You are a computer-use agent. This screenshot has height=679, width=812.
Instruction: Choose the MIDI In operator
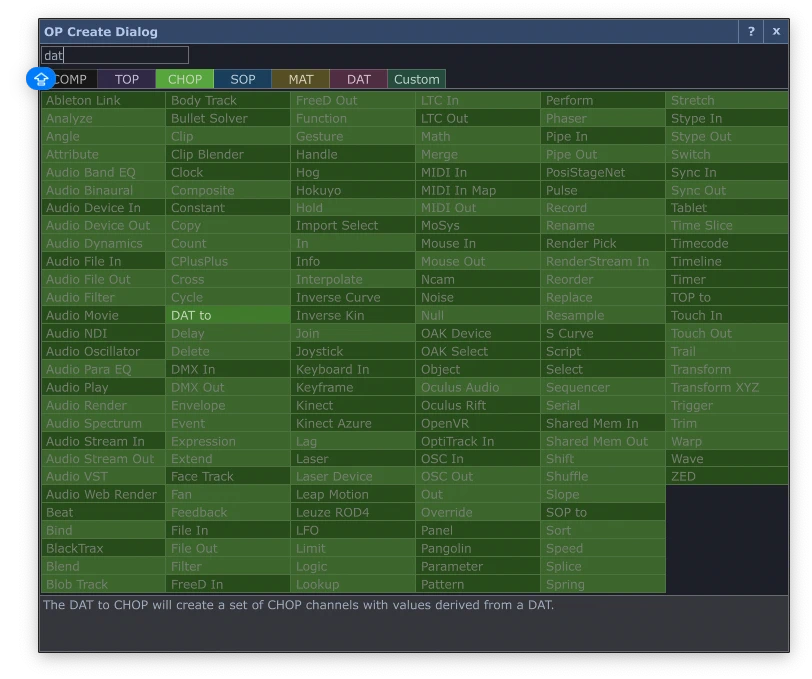(477, 172)
